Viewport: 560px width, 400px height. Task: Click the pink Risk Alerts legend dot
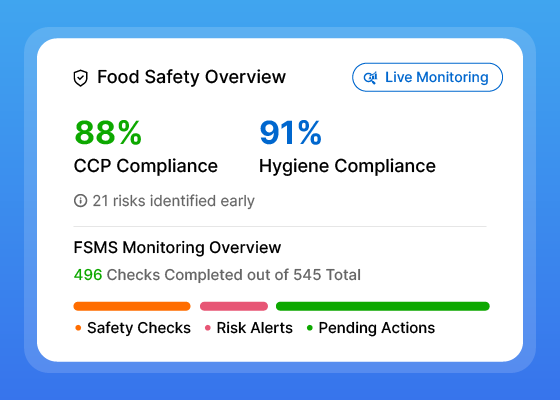208,328
